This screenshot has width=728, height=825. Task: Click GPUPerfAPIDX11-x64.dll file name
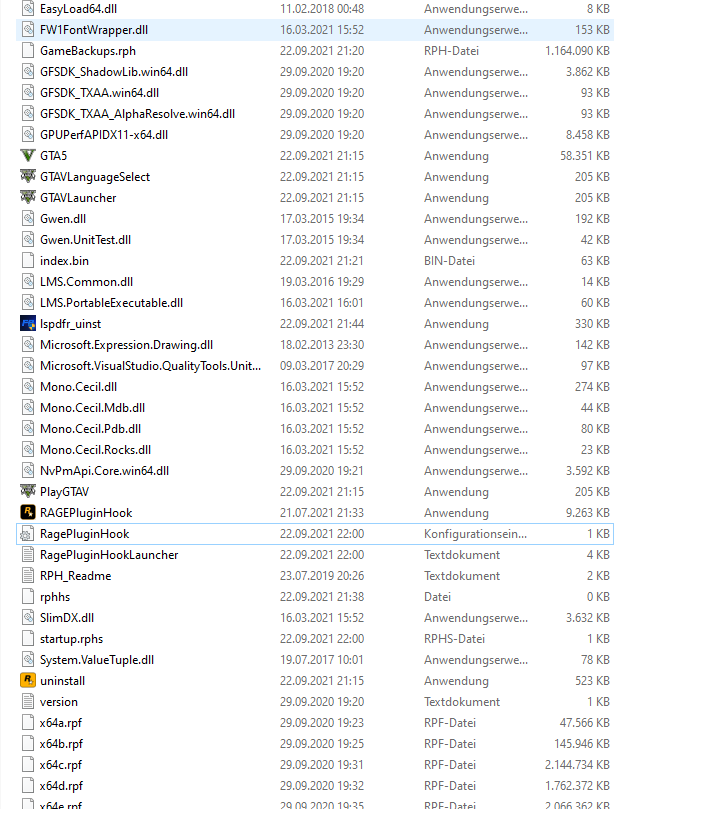[104, 135]
